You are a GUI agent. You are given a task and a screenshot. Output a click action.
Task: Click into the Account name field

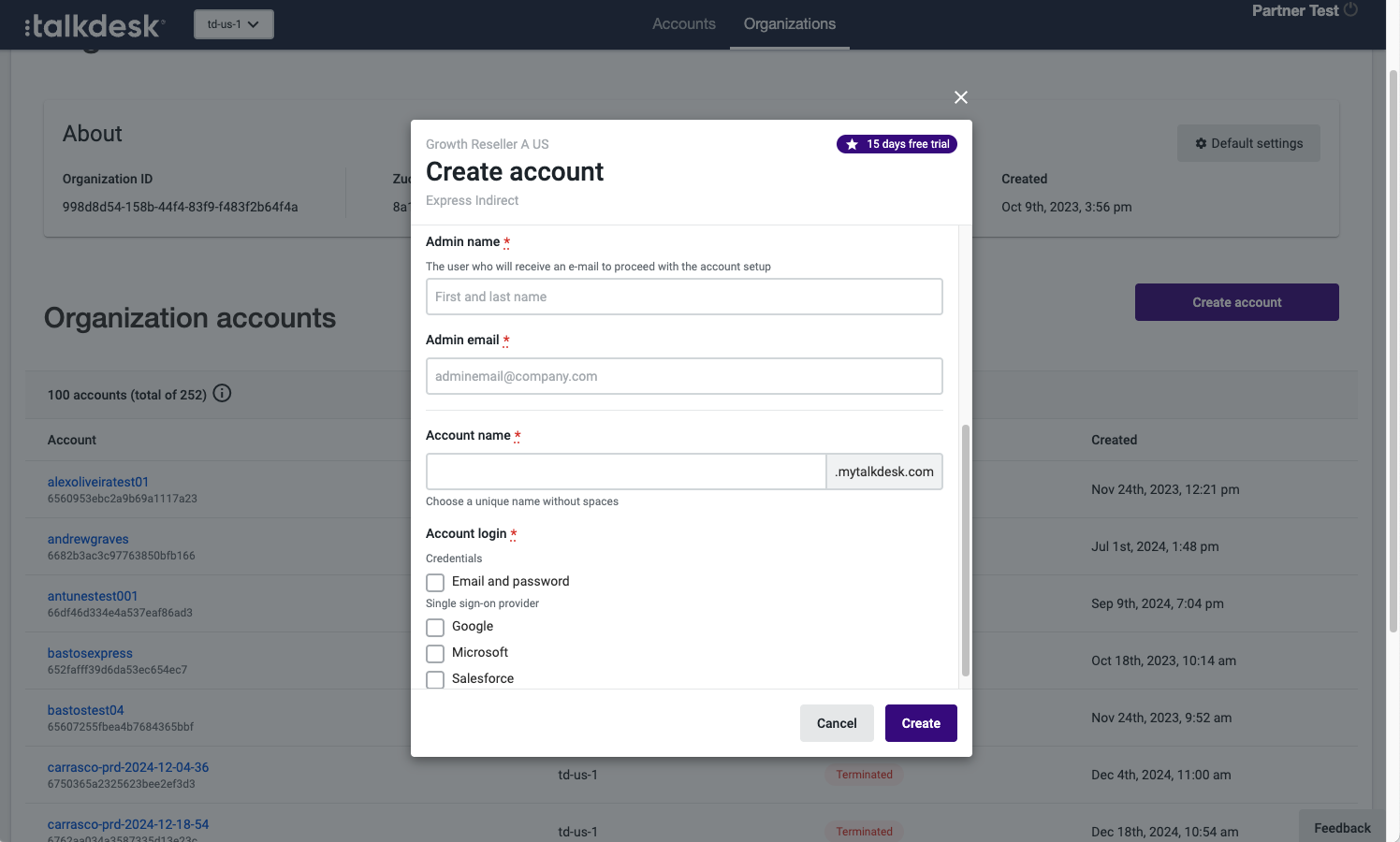point(626,472)
